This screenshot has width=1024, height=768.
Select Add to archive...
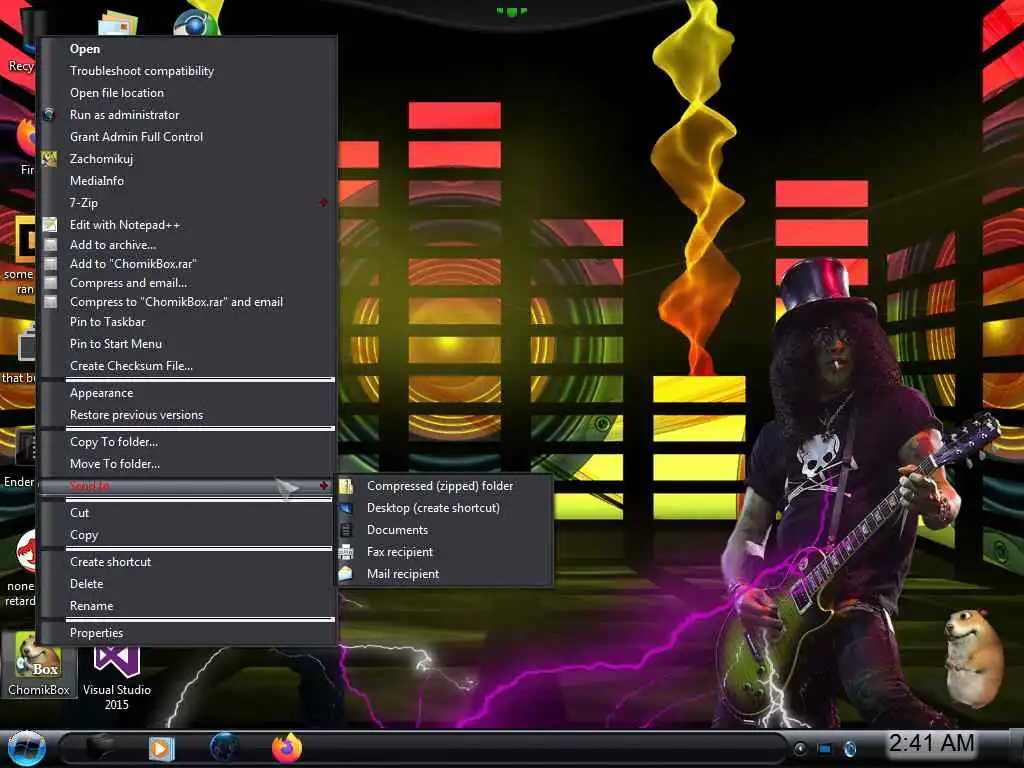187,245
